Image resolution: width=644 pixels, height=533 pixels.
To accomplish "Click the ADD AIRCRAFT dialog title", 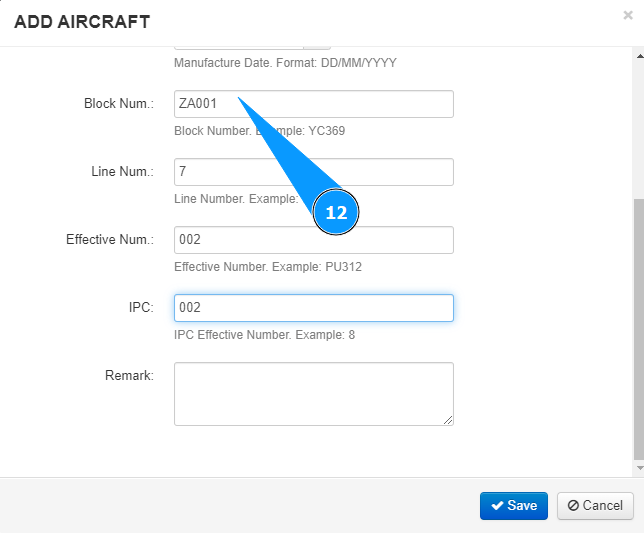I will click(x=82, y=21).
